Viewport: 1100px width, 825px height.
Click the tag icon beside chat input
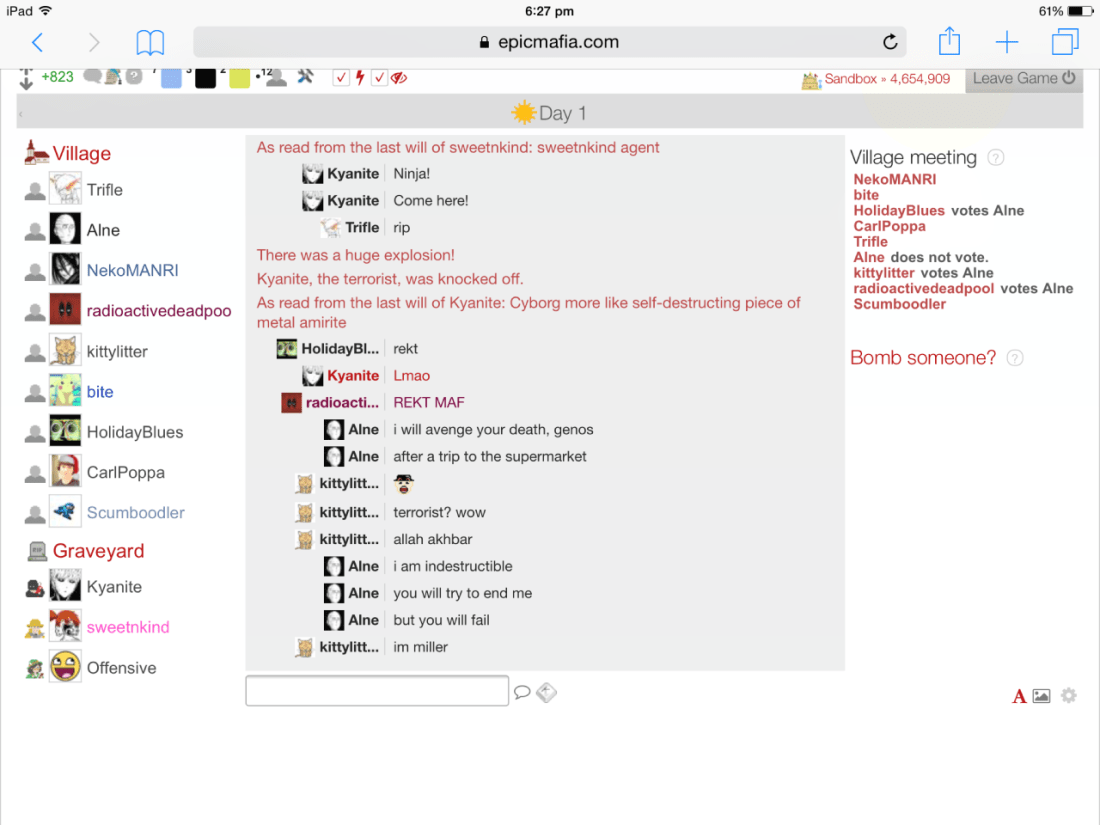coord(546,692)
